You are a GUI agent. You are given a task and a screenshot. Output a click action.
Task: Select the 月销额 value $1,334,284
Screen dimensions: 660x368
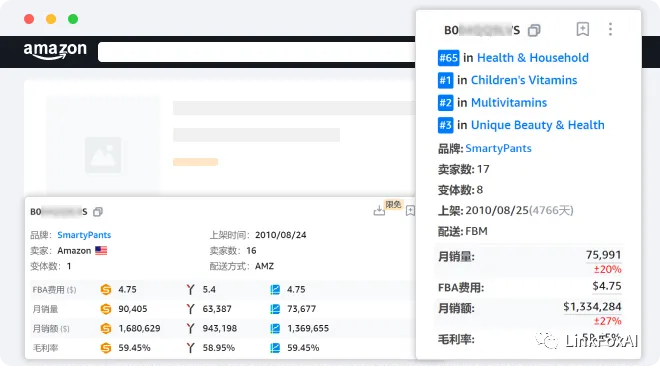tap(592, 307)
